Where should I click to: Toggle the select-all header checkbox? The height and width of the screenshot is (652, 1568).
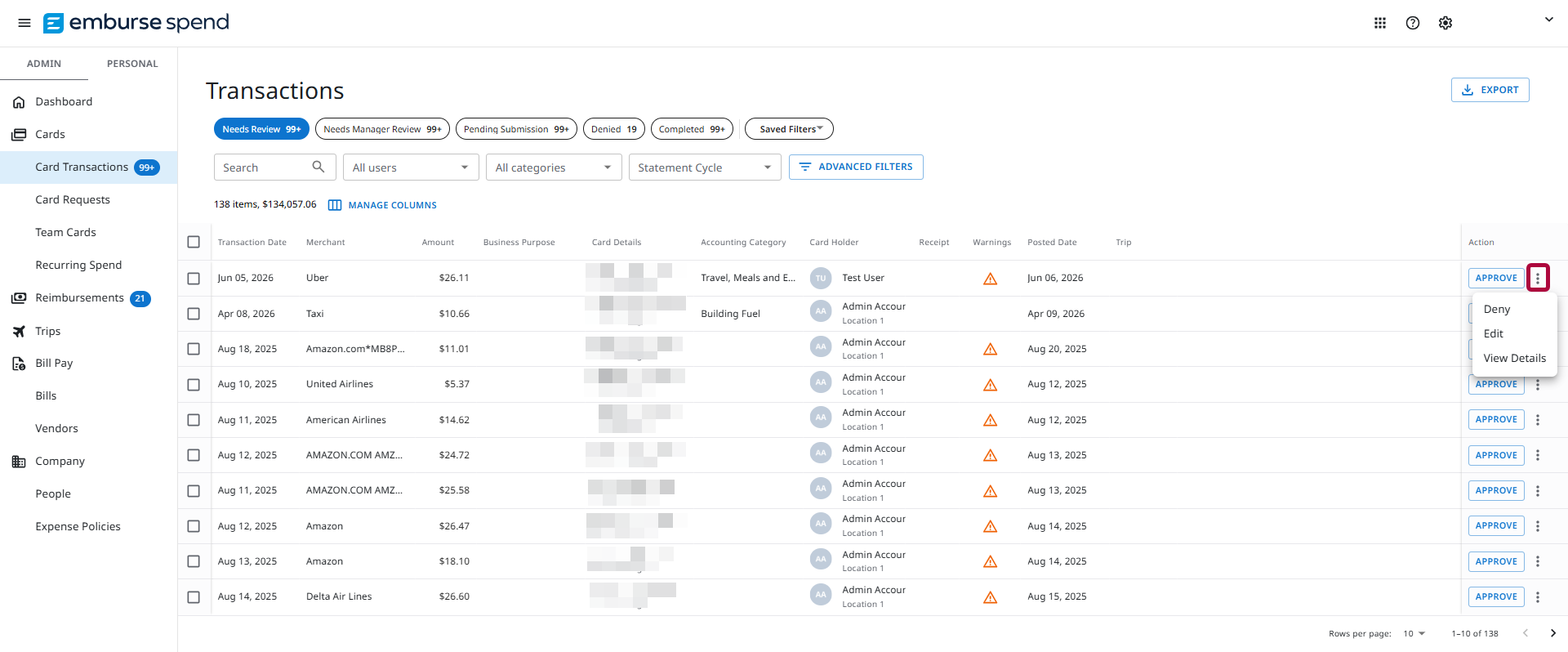tap(194, 242)
